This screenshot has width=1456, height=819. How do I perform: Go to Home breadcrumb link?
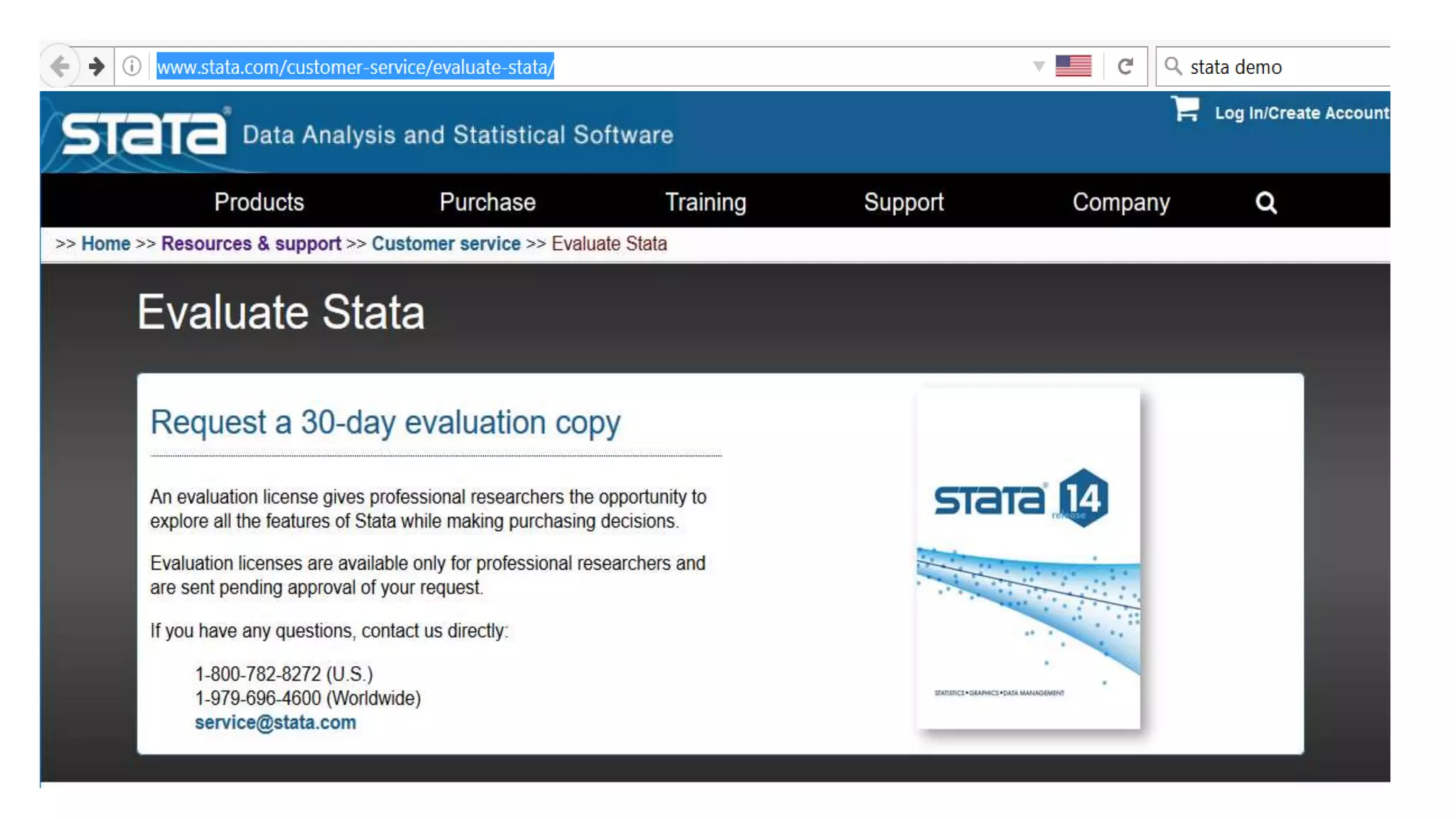tap(106, 244)
